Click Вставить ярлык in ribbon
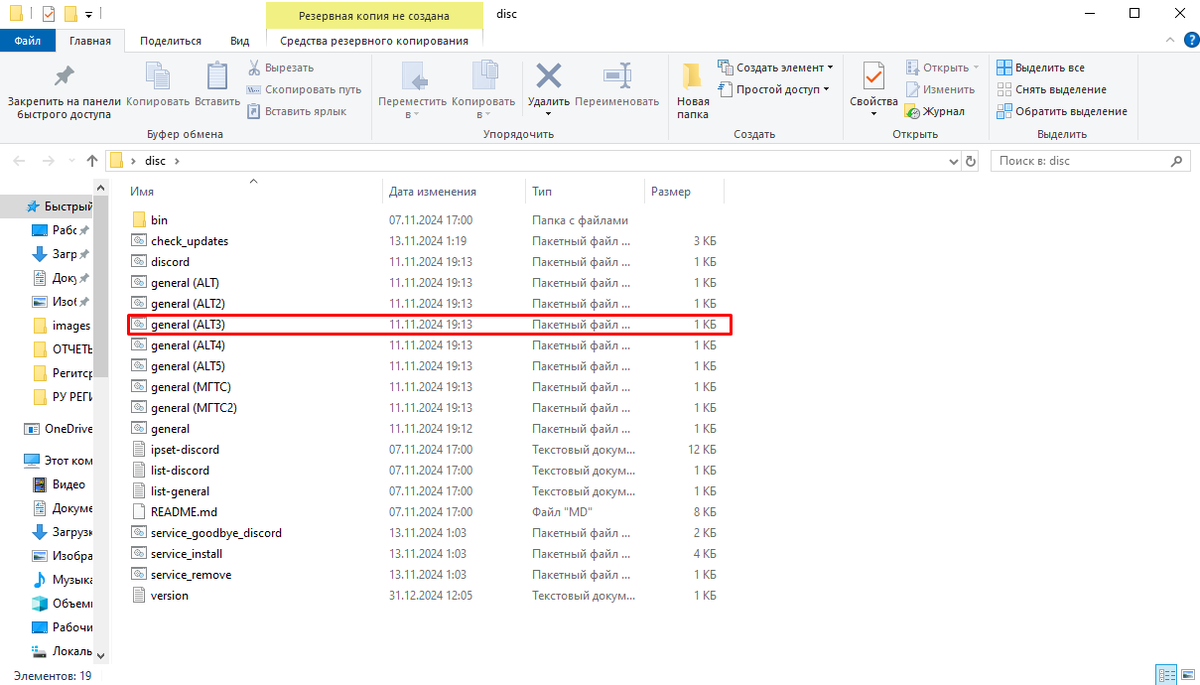1200x685 pixels. pos(296,111)
